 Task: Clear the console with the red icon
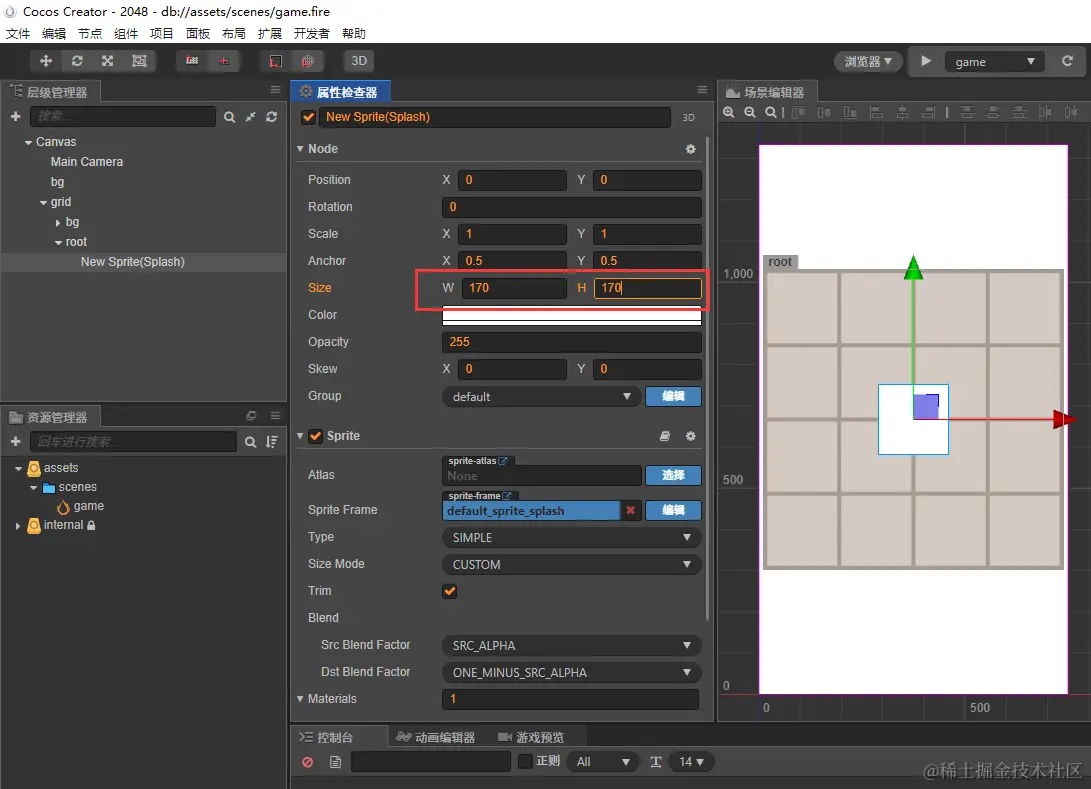click(308, 762)
